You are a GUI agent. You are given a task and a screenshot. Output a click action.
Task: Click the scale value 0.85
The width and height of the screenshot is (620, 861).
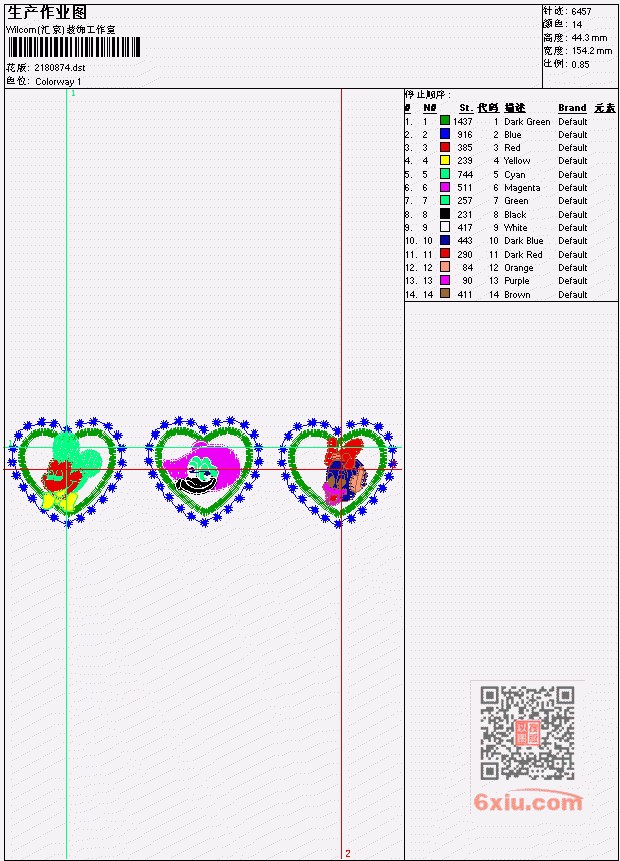coord(580,64)
